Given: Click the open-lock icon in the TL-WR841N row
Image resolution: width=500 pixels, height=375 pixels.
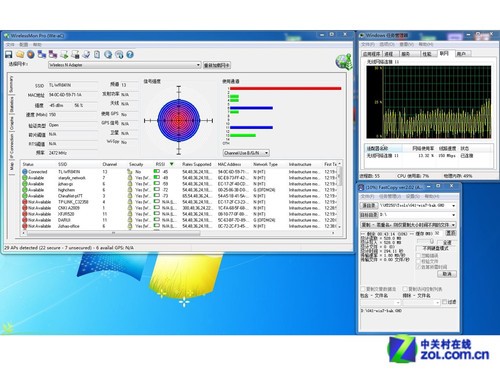Looking at the screenshot, I should (x=130, y=172).
